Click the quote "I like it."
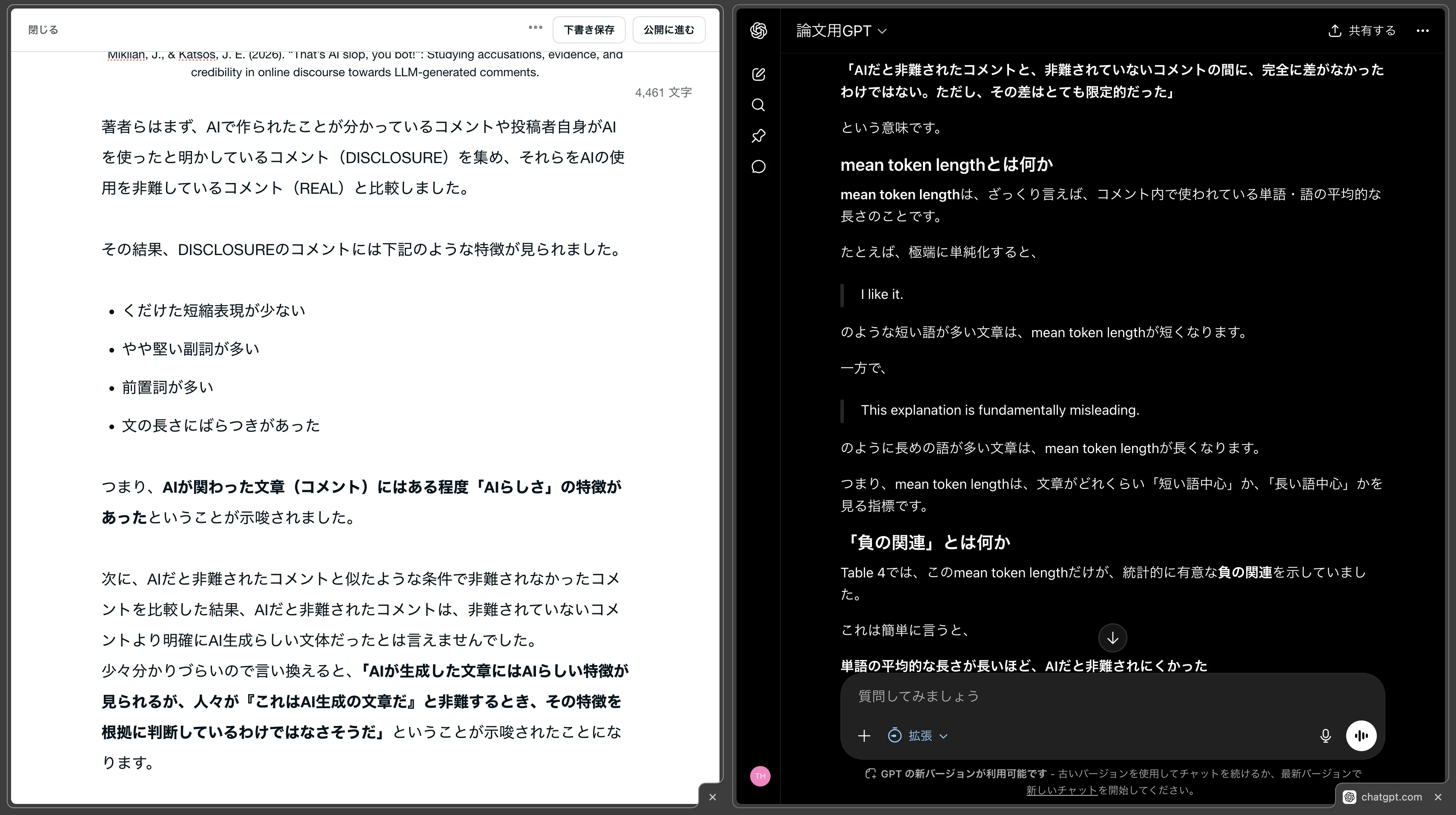This screenshot has width=1456, height=815. click(x=882, y=295)
